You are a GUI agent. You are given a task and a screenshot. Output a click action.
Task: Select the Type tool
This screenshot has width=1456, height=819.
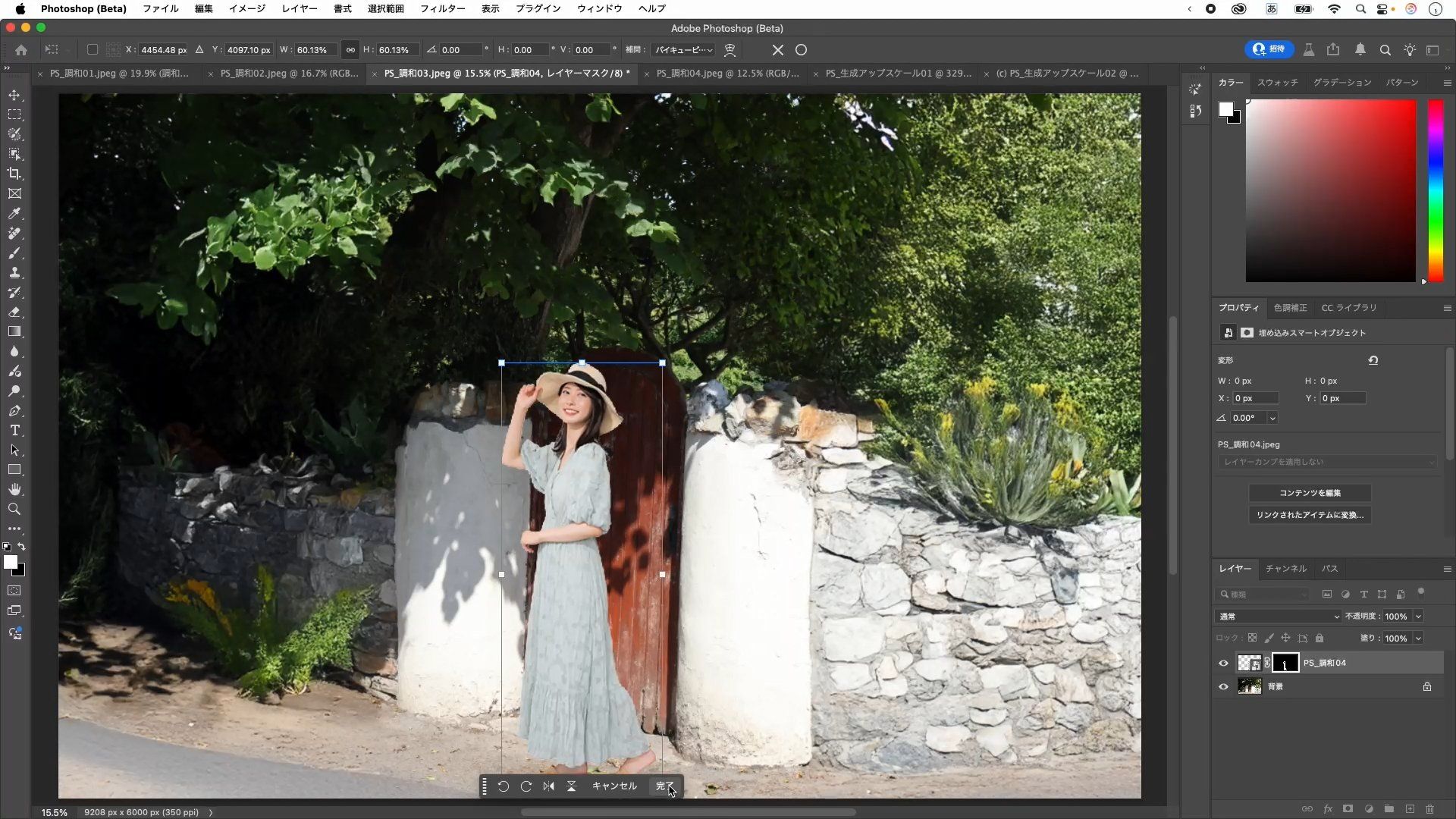pos(14,430)
